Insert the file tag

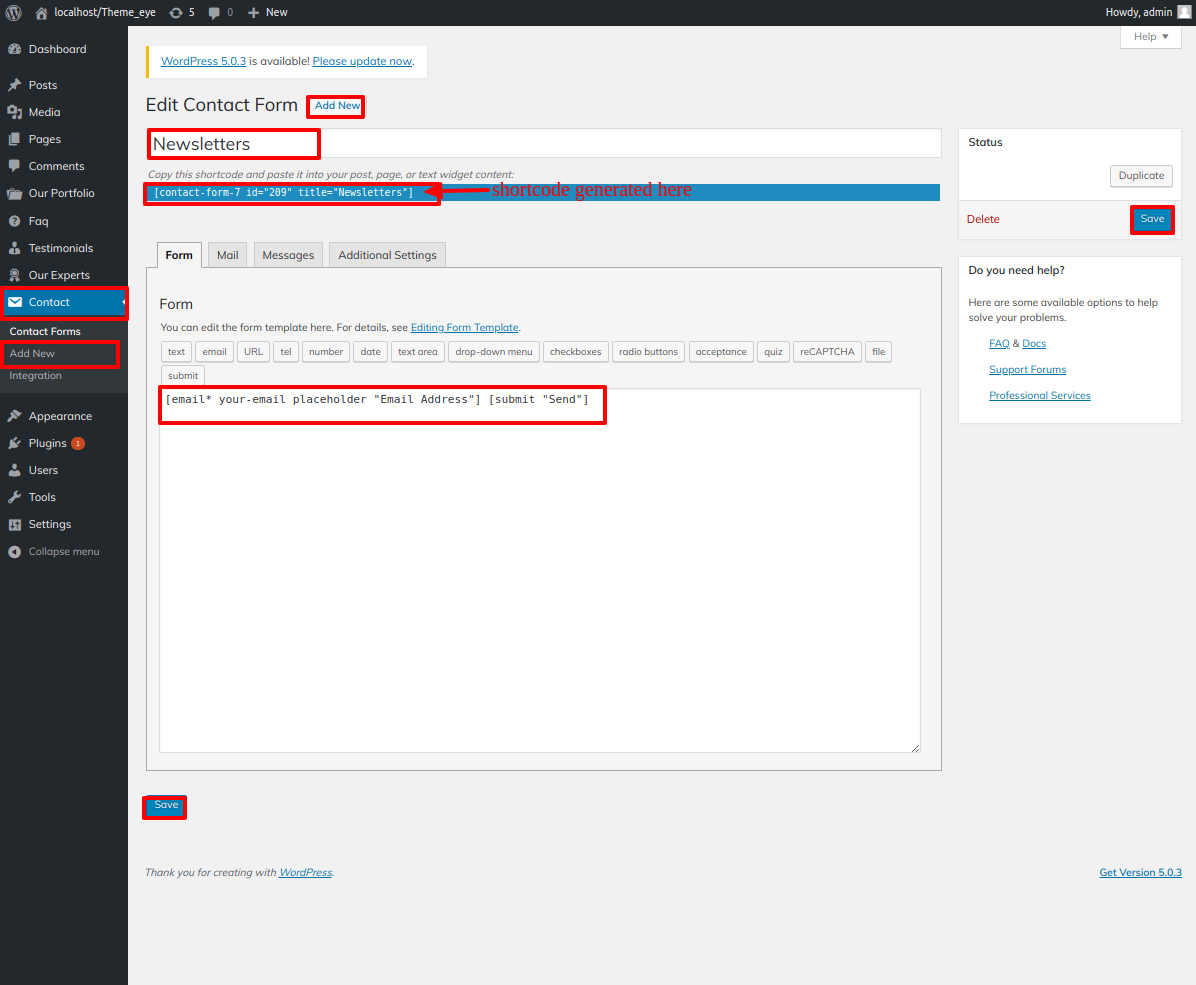point(879,352)
